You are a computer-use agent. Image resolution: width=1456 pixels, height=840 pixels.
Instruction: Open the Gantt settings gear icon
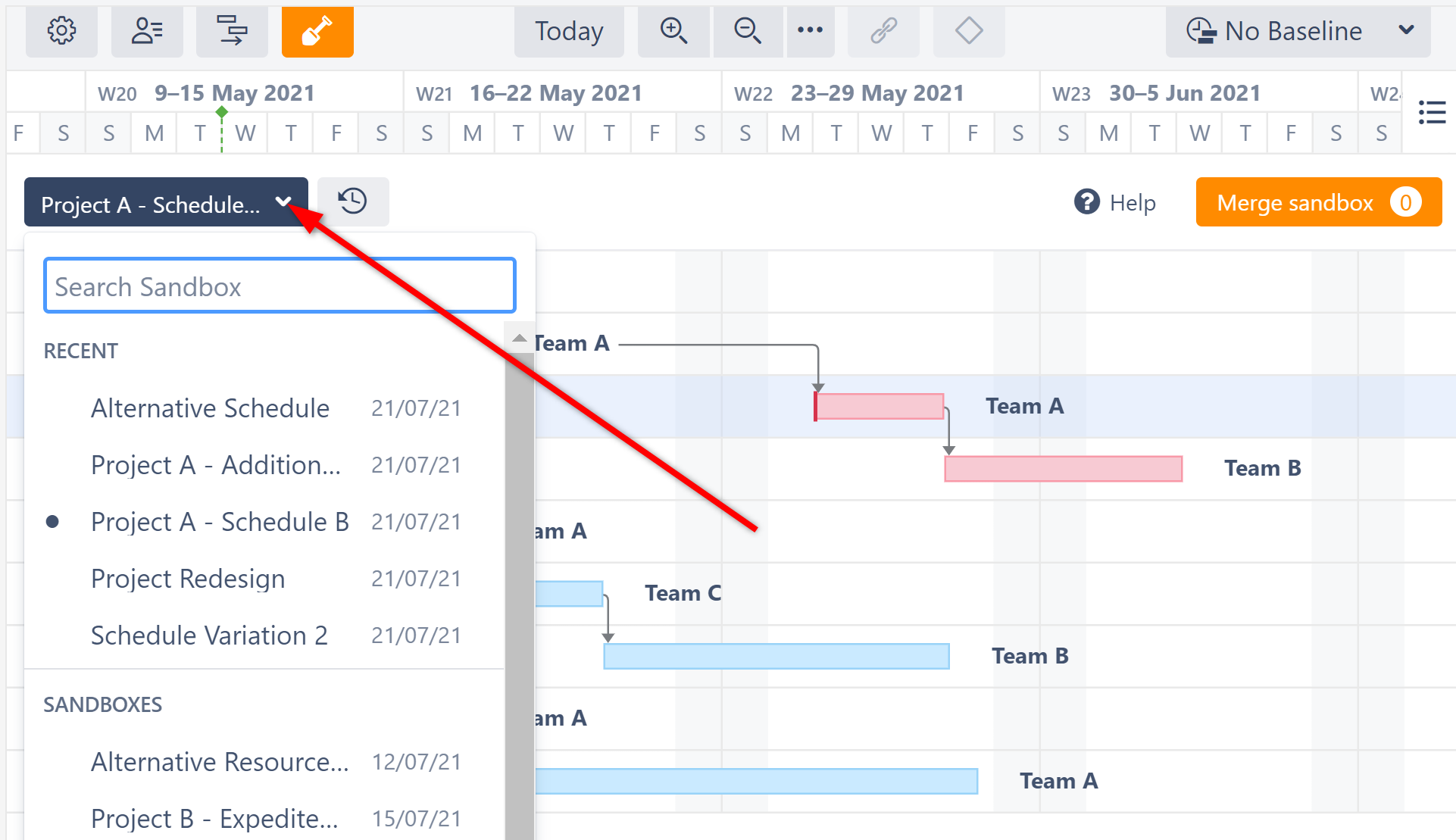[x=61, y=31]
